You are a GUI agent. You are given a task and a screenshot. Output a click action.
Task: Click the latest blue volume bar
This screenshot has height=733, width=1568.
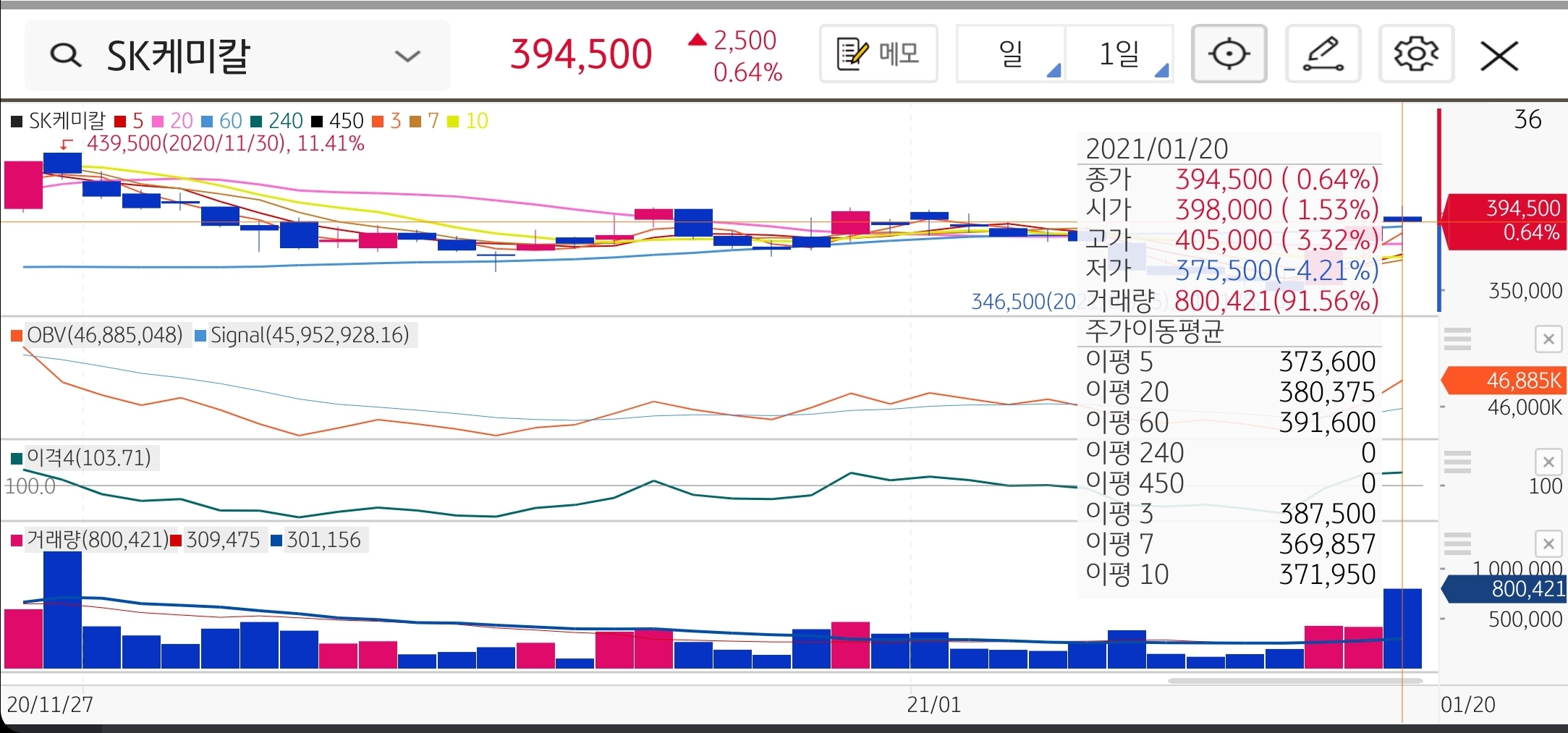1402,629
